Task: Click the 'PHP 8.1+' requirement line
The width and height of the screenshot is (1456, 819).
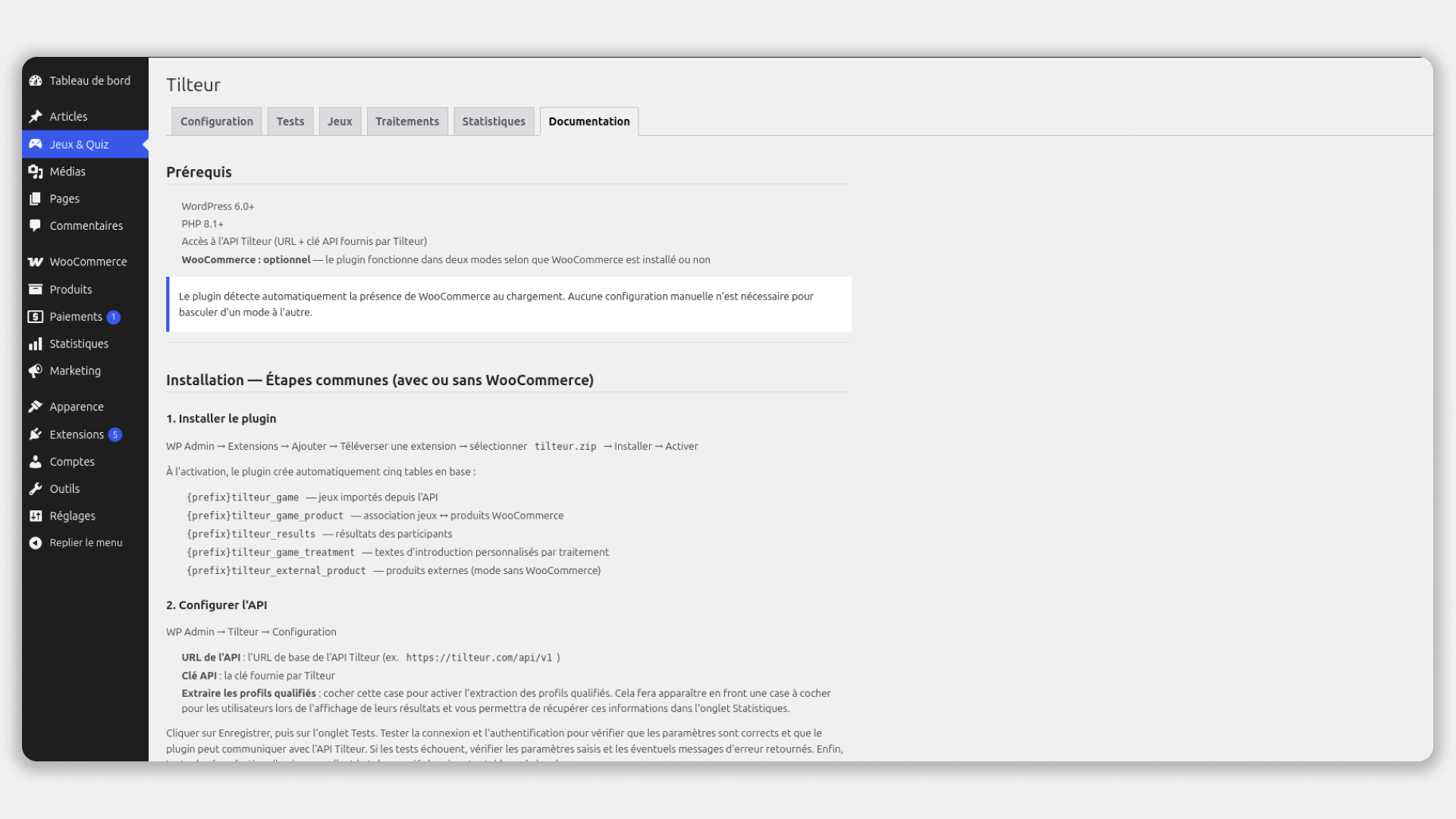Action: point(202,224)
